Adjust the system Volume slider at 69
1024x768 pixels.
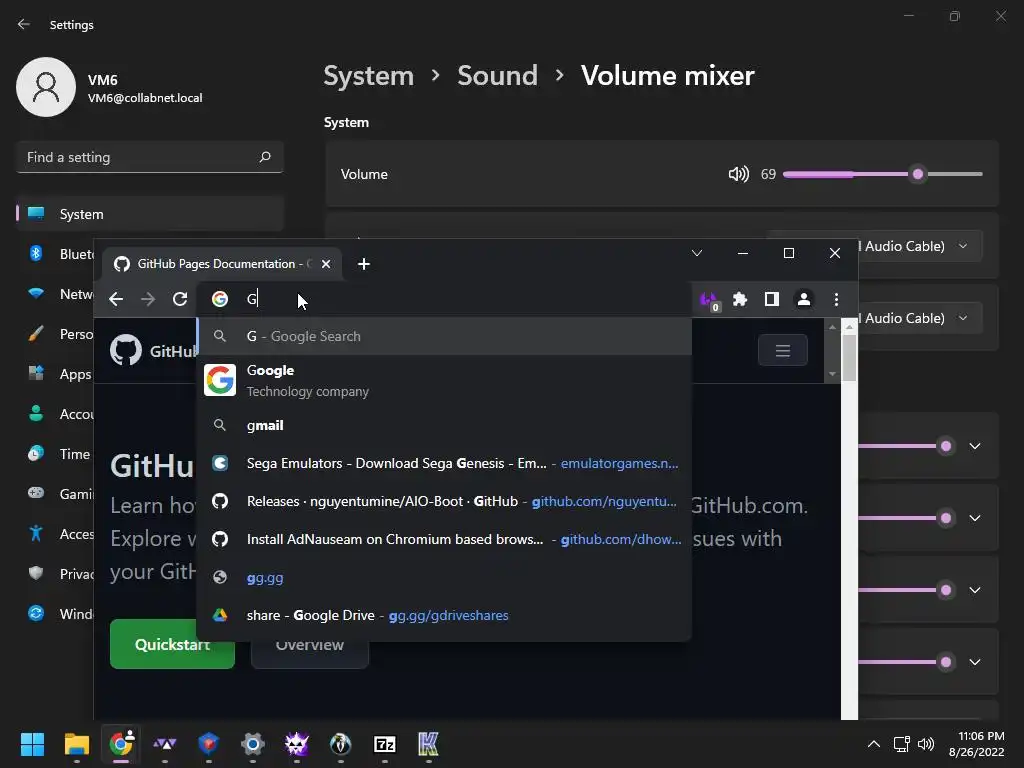click(883, 174)
